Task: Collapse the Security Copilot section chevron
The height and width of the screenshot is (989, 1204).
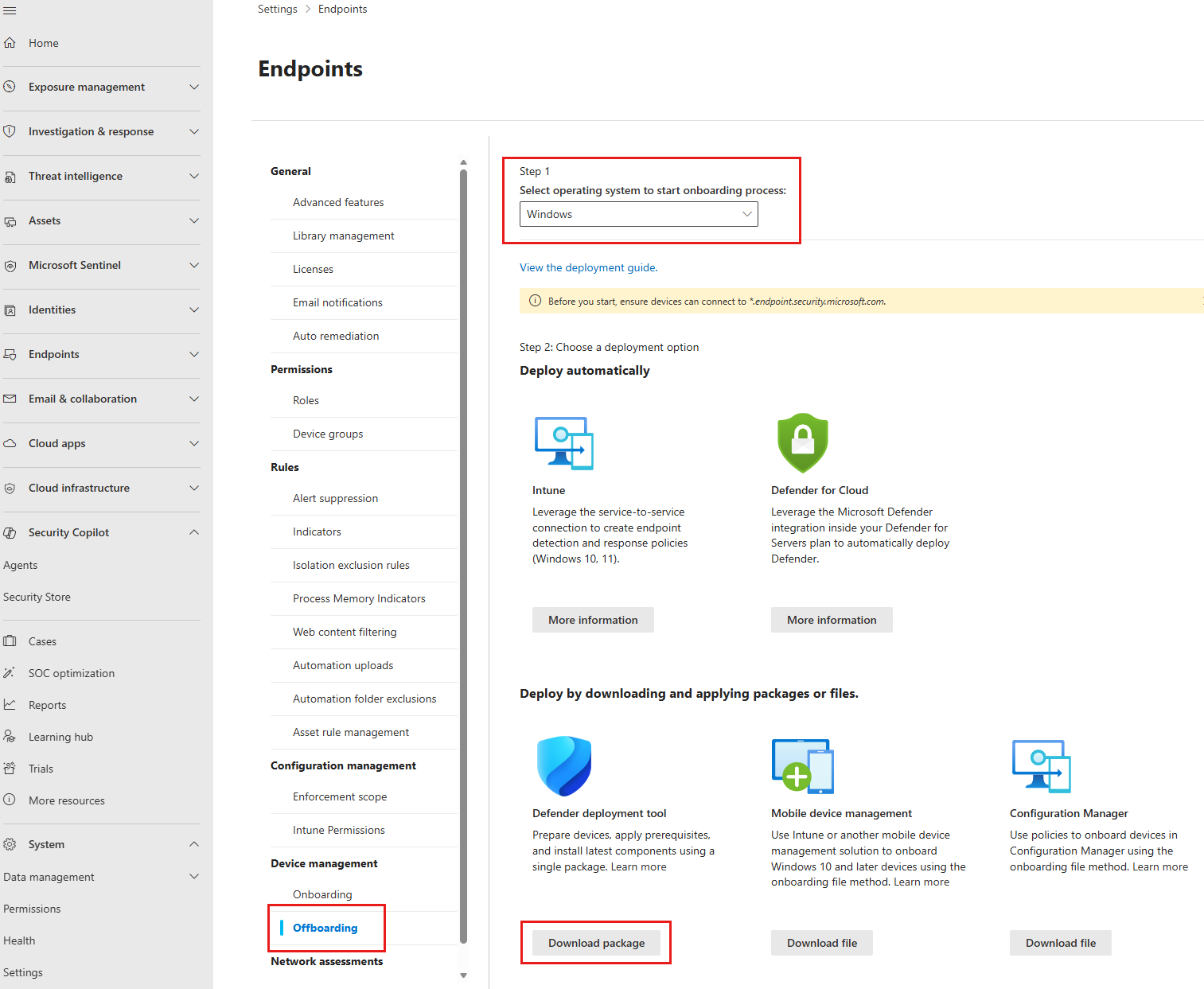Action: [194, 532]
